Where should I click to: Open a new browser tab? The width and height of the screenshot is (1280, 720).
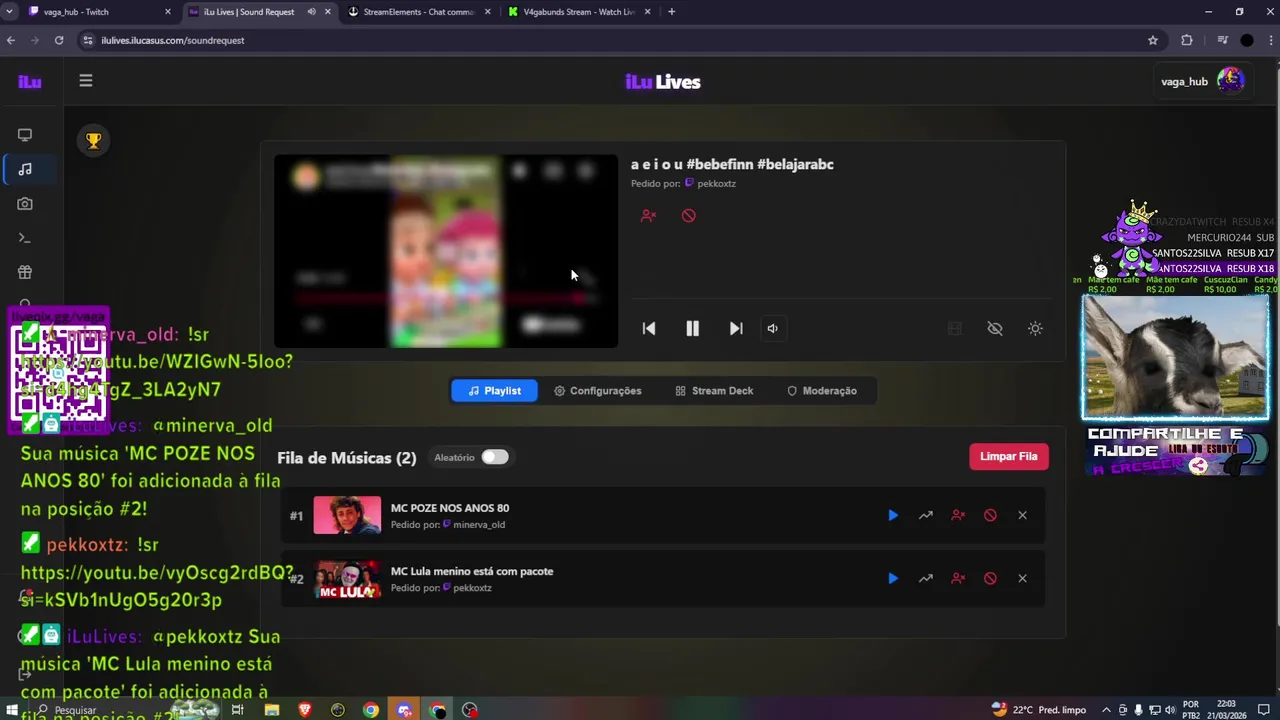pos(671,12)
